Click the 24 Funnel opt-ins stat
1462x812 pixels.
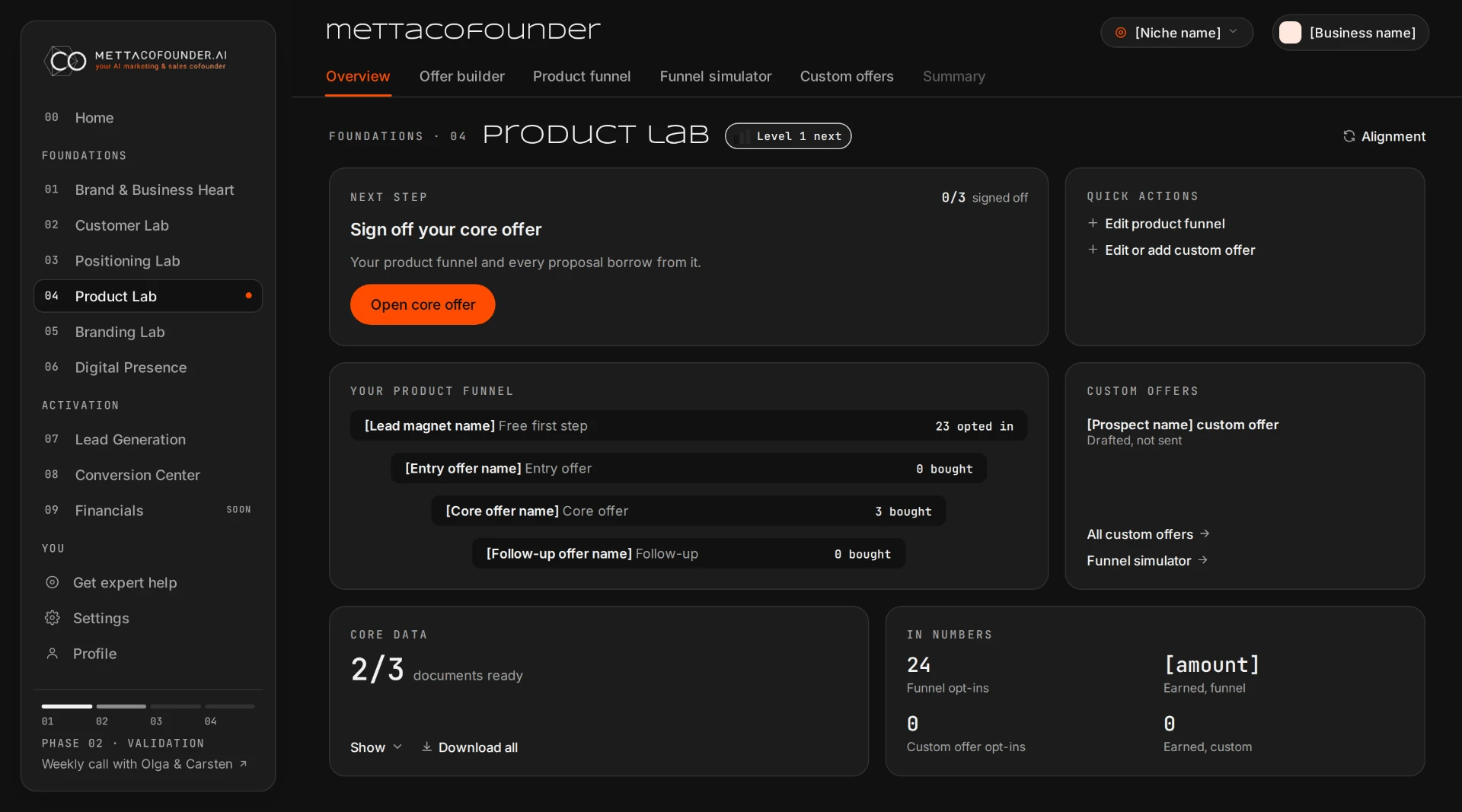pos(948,675)
